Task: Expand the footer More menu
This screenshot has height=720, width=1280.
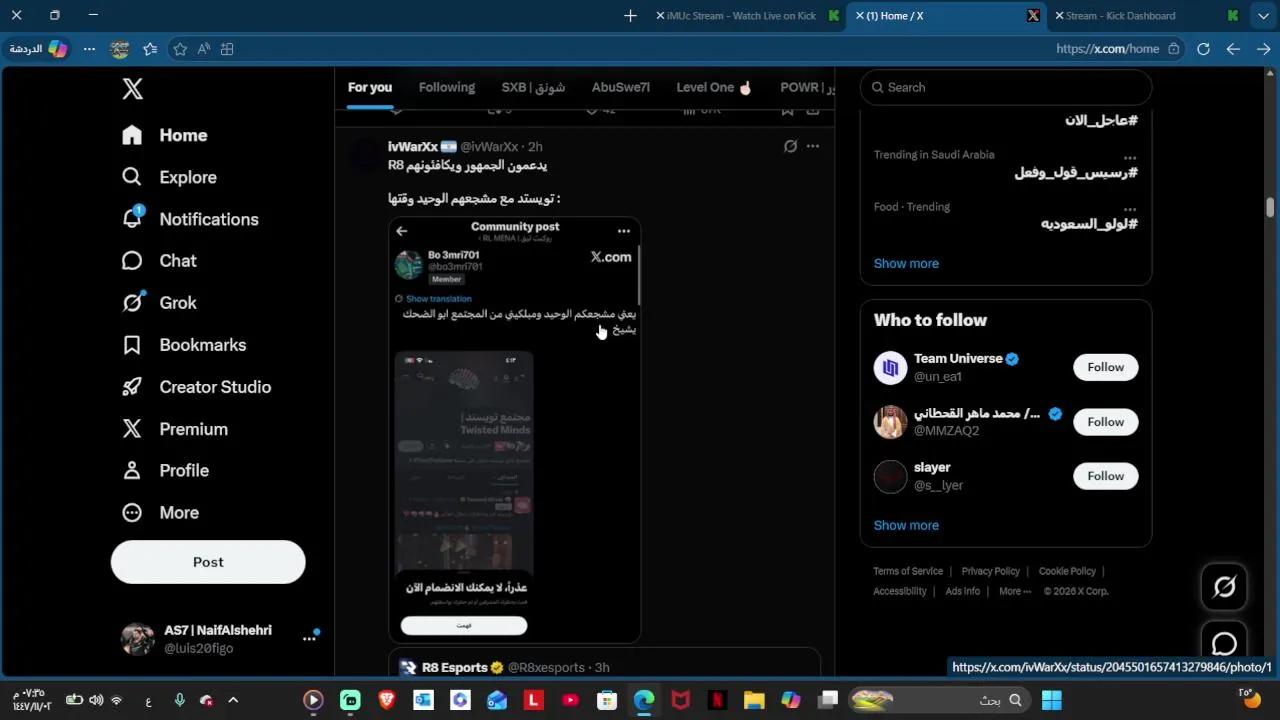Action: click(x=1014, y=591)
